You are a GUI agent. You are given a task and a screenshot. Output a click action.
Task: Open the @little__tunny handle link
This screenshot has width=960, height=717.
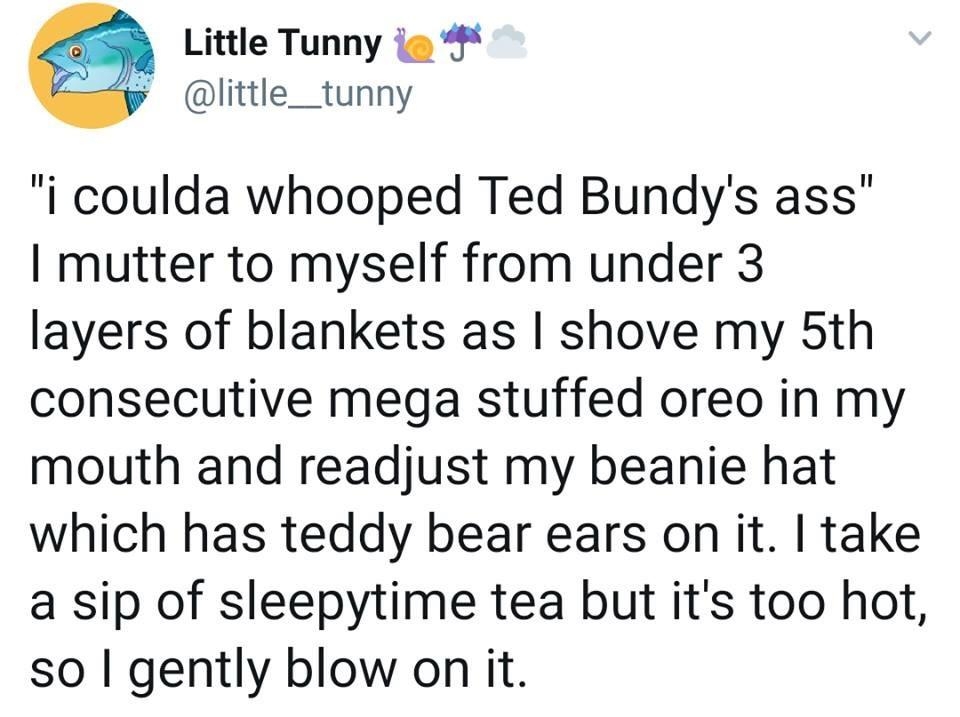coord(295,93)
